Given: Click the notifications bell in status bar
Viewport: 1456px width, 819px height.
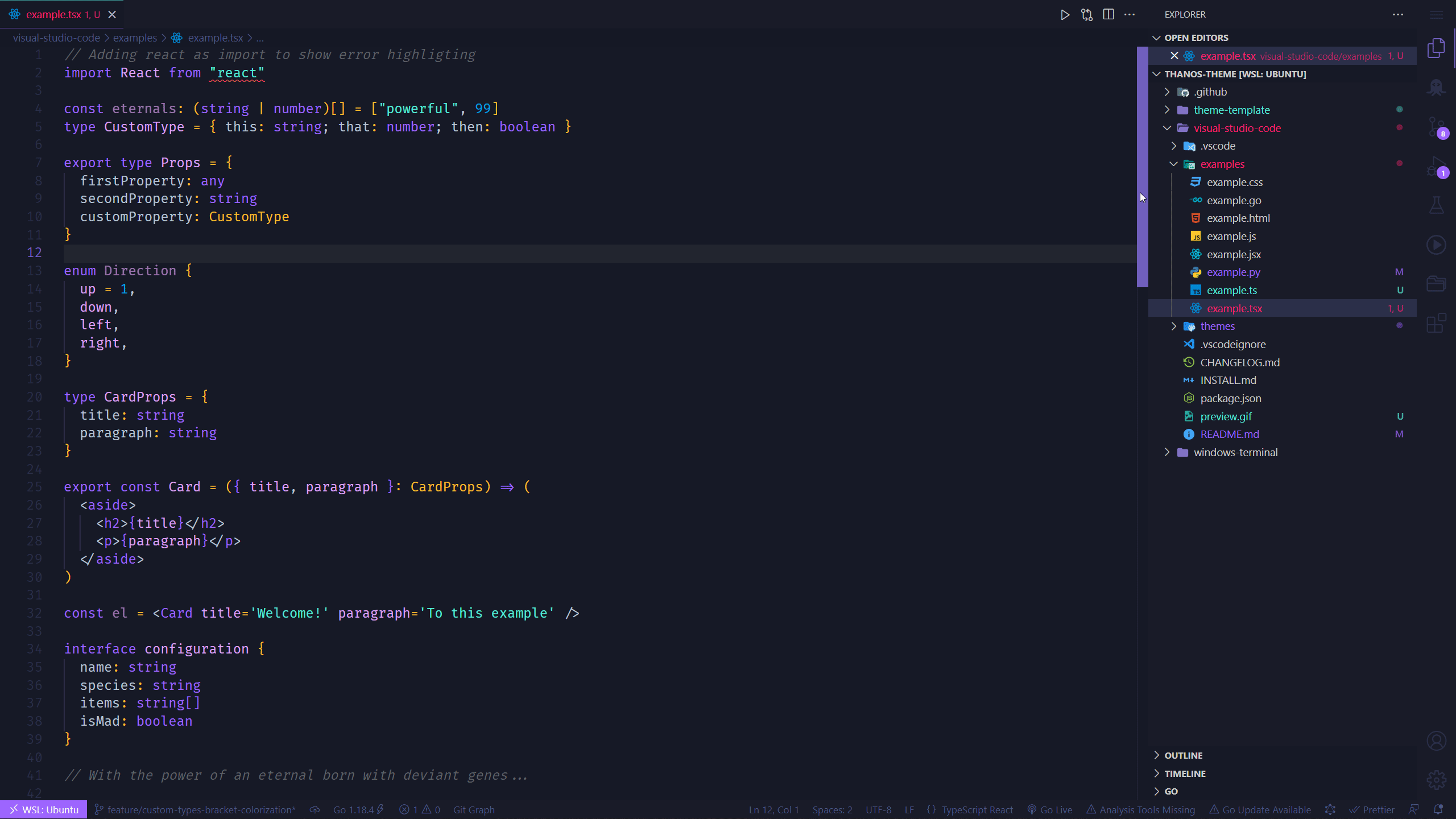Looking at the screenshot, I should 1438,809.
